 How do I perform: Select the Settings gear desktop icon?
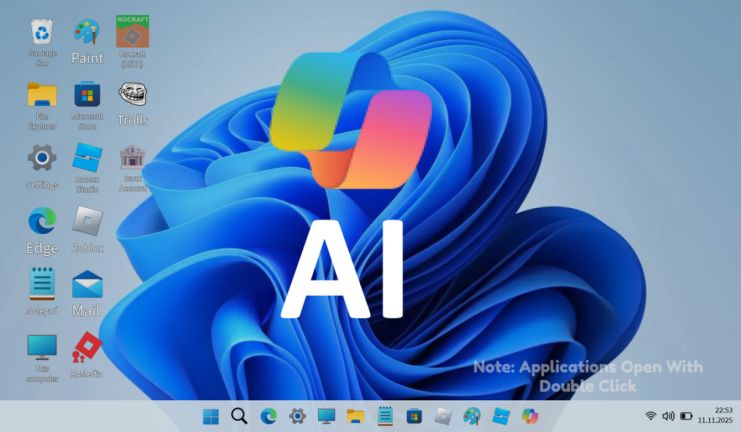pos(42,158)
